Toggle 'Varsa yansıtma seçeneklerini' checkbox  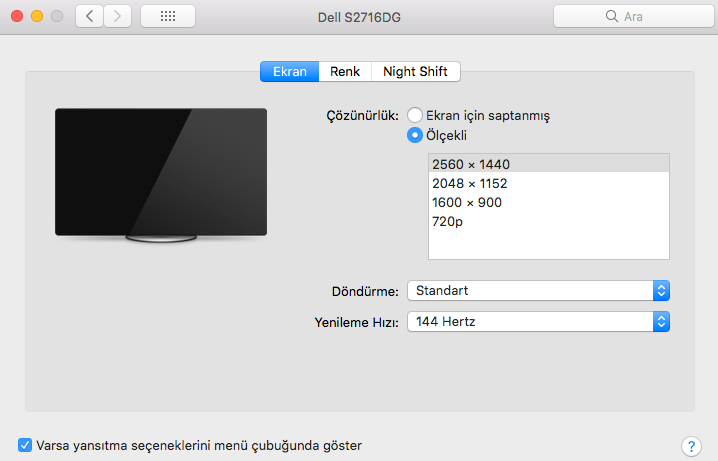(25, 445)
